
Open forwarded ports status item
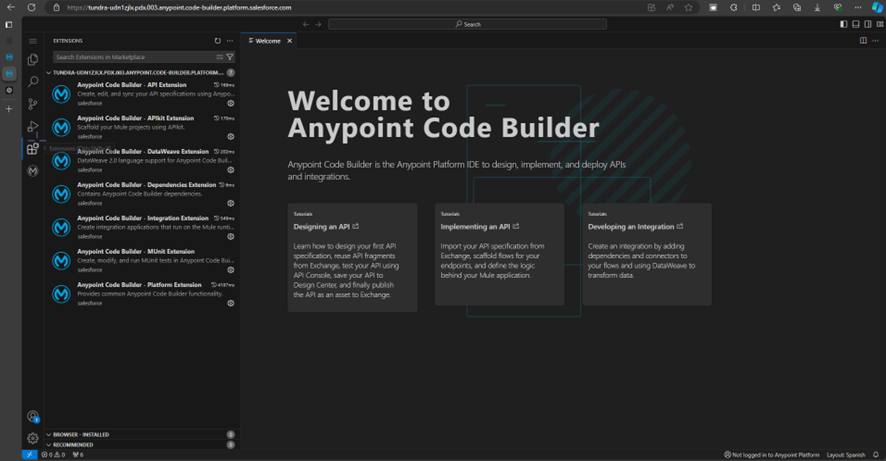(x=78, y=455)
